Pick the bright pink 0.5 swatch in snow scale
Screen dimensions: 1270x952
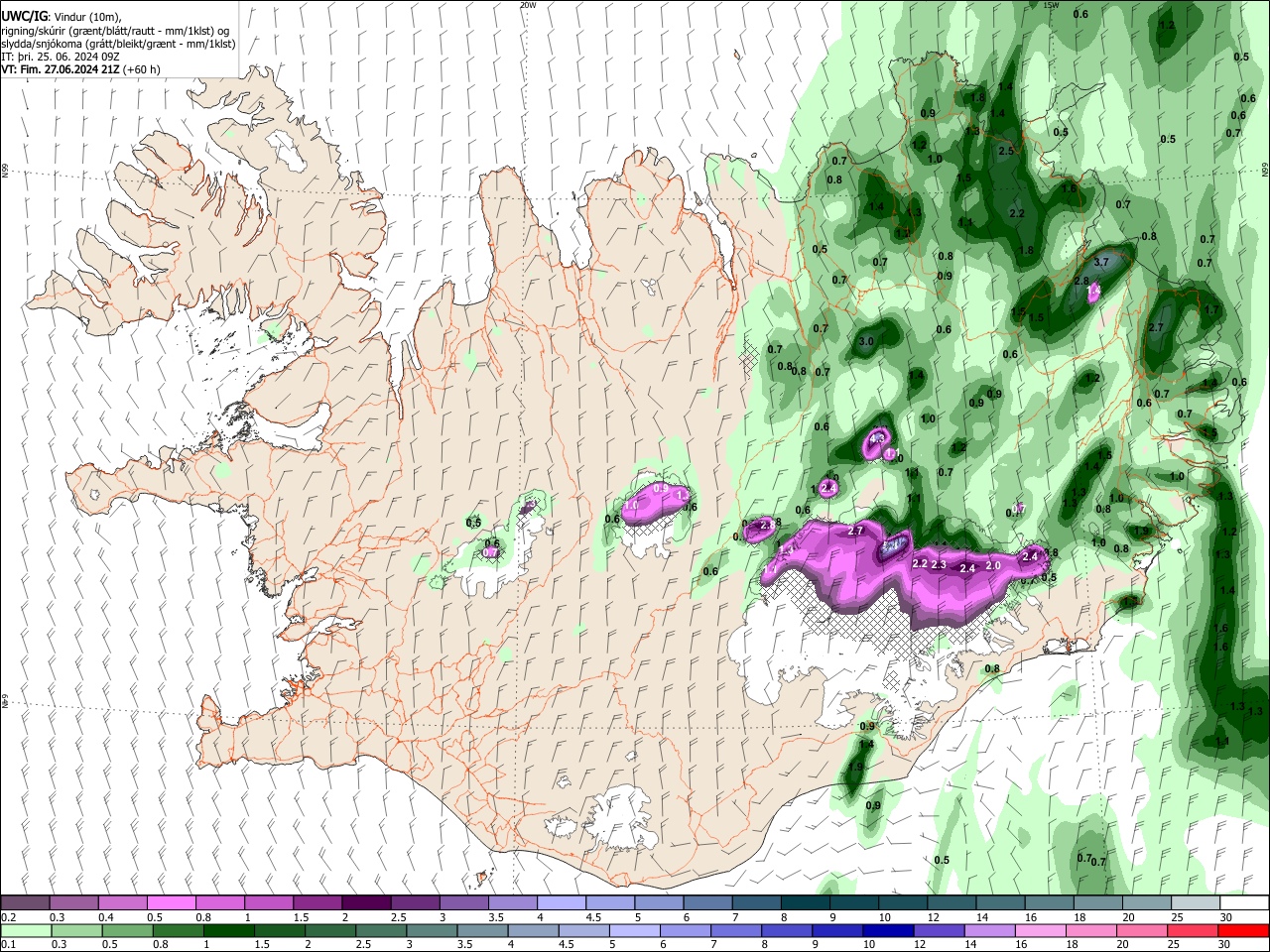pyautogui.click(x=171, y=903)
